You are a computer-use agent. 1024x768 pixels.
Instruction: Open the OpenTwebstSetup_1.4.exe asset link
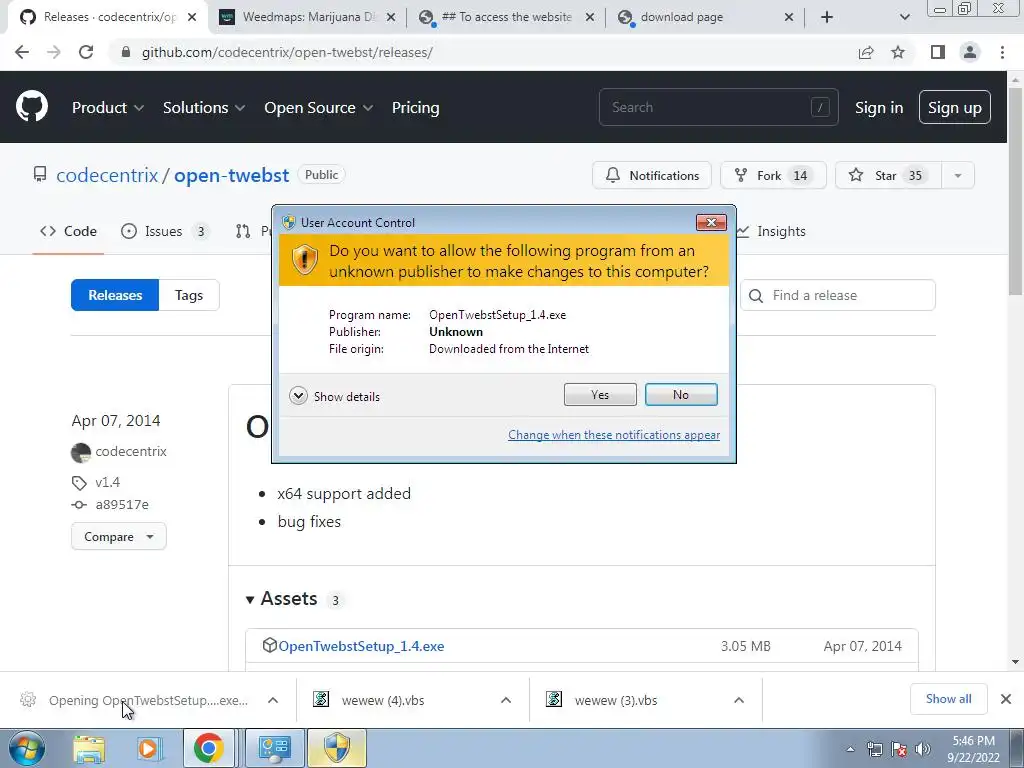click(x=361, y=646)
